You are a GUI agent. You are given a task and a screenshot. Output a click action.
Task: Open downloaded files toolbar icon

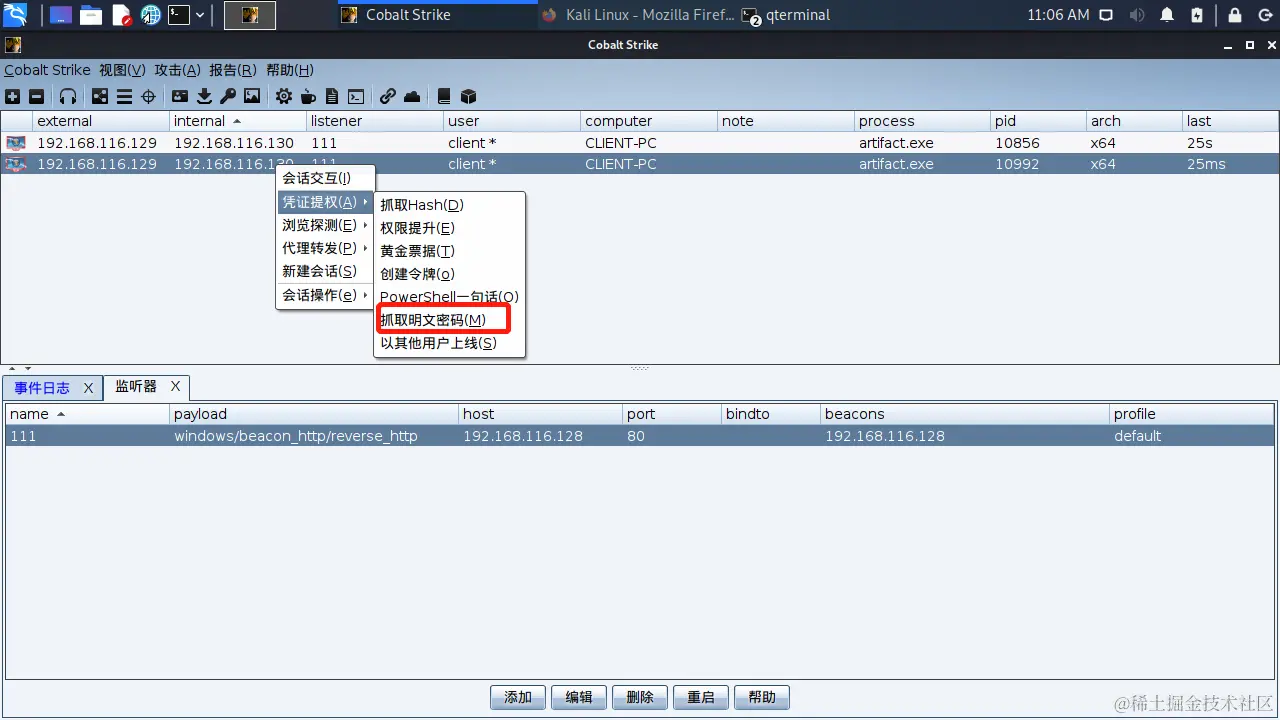[x=204, y=96]
